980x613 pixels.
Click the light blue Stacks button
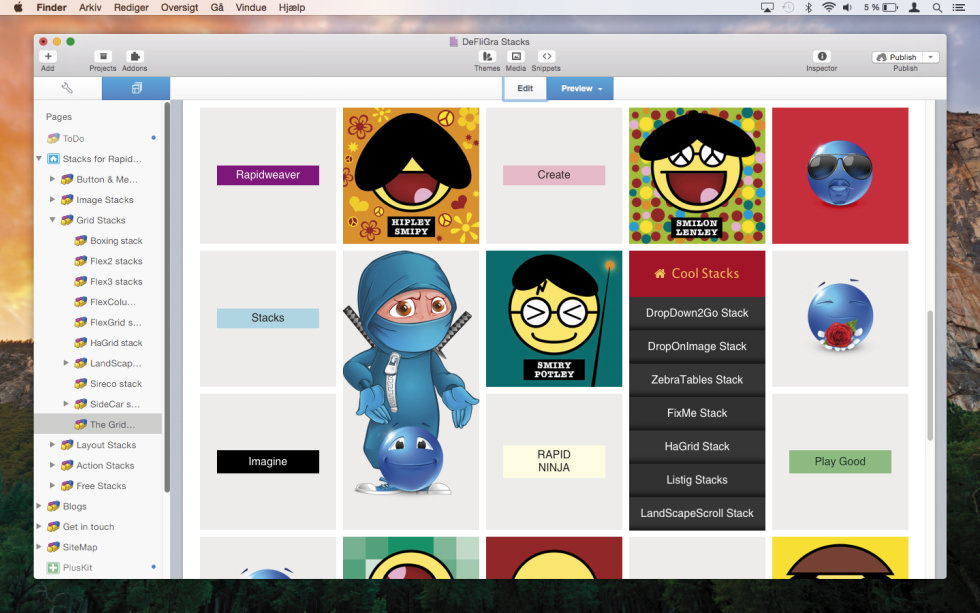point(268,318)
